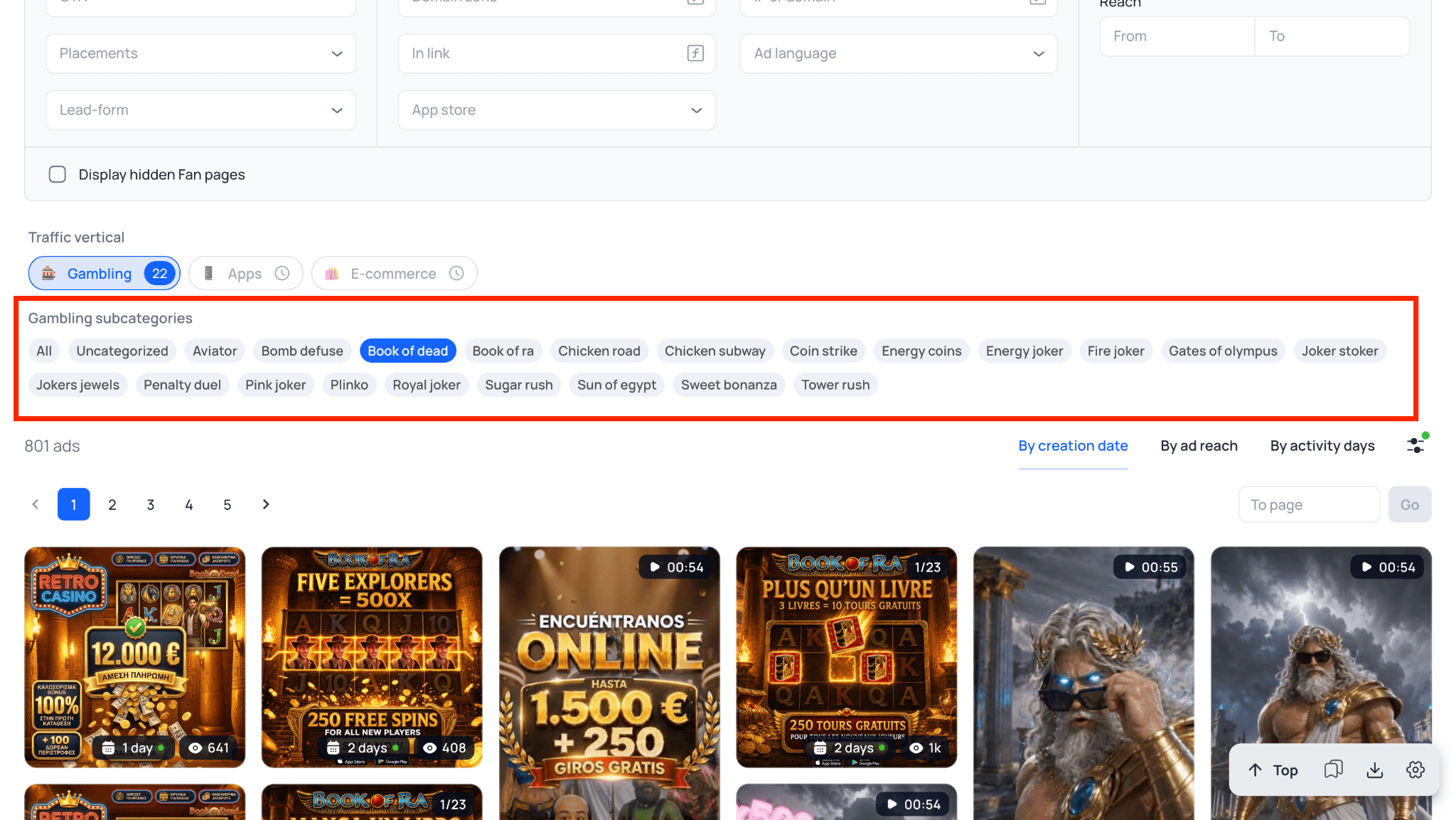This screenshot has width=1456, height=820.
Task: Open the Ad language dropdown
Action: (899, 53)
